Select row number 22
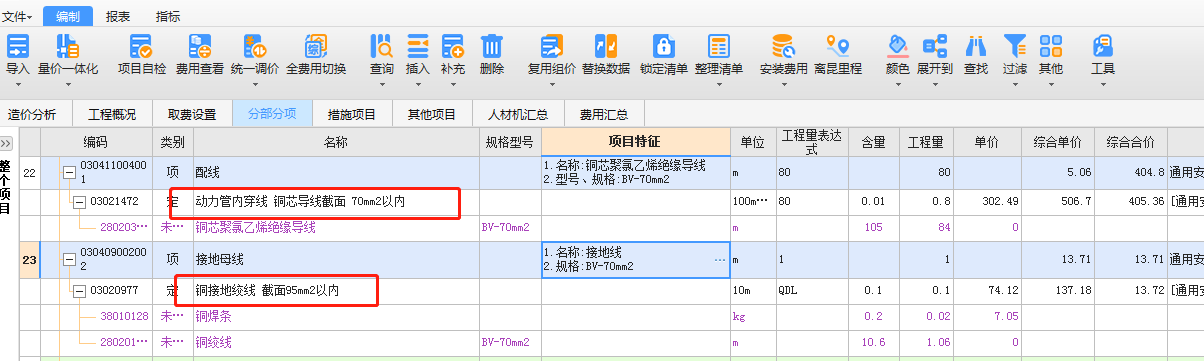 tap(29, 173)
